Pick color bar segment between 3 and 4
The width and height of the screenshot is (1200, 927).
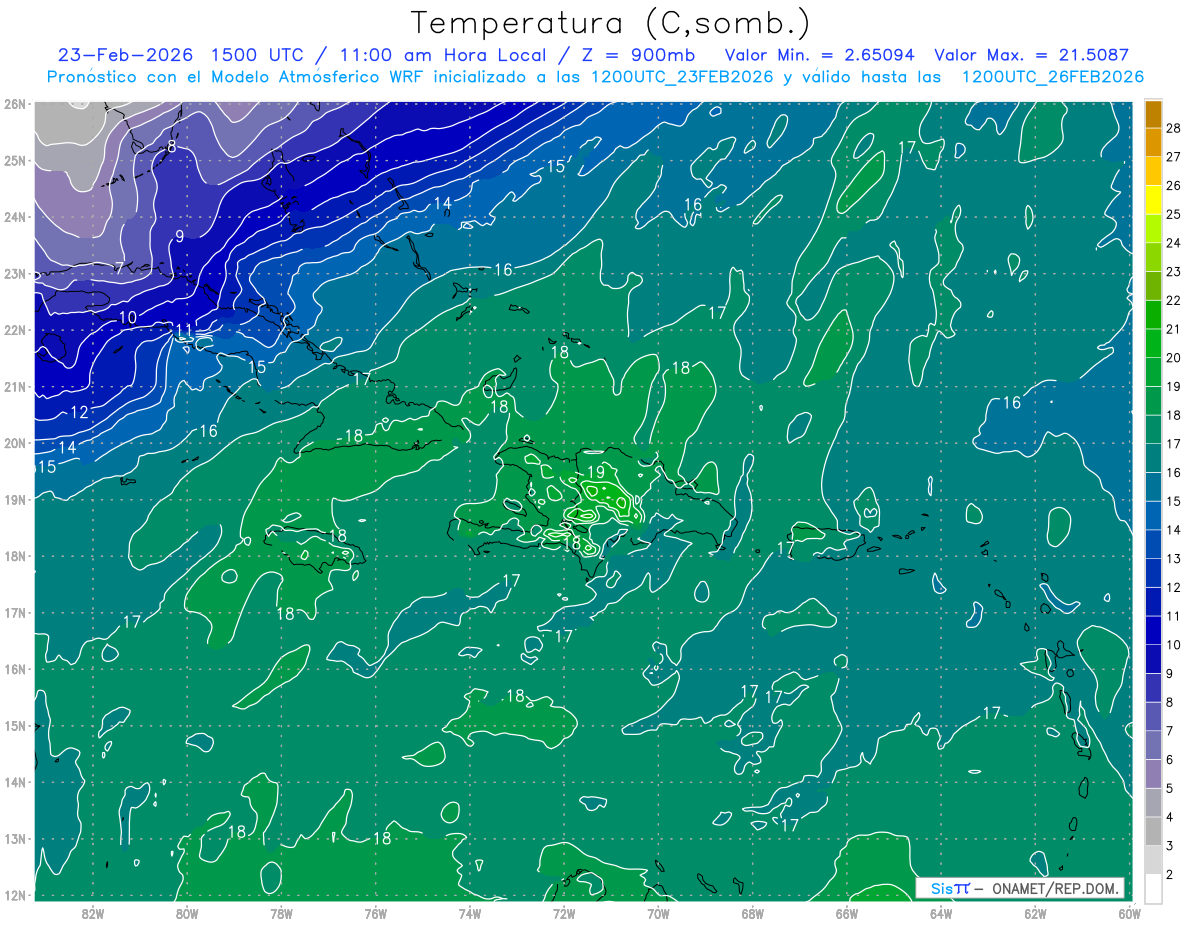point(1153,831)
